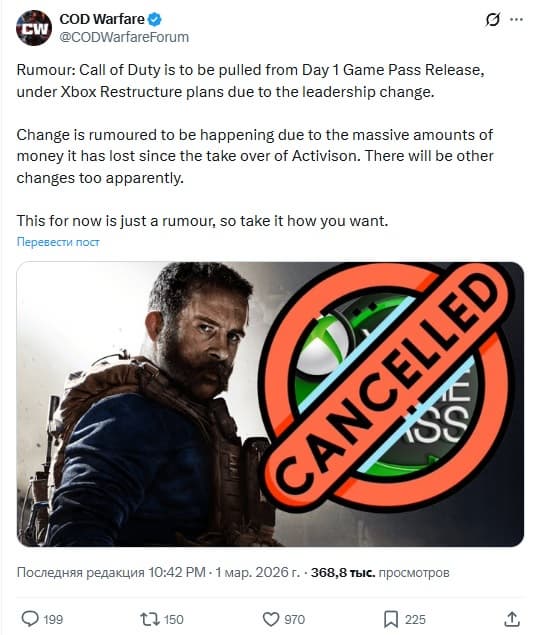This screenshot has width=540, height=635.
Task: Open the attached Cancelled Game Pass image
Action: 270,404
